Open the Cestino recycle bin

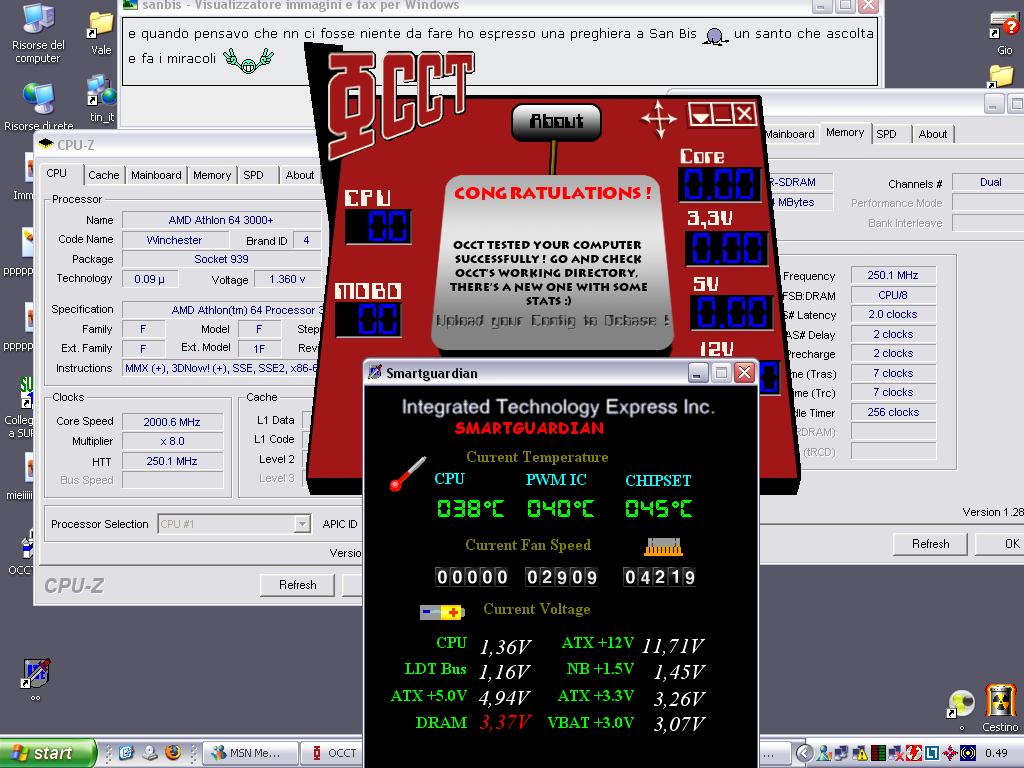[1000, 707]
